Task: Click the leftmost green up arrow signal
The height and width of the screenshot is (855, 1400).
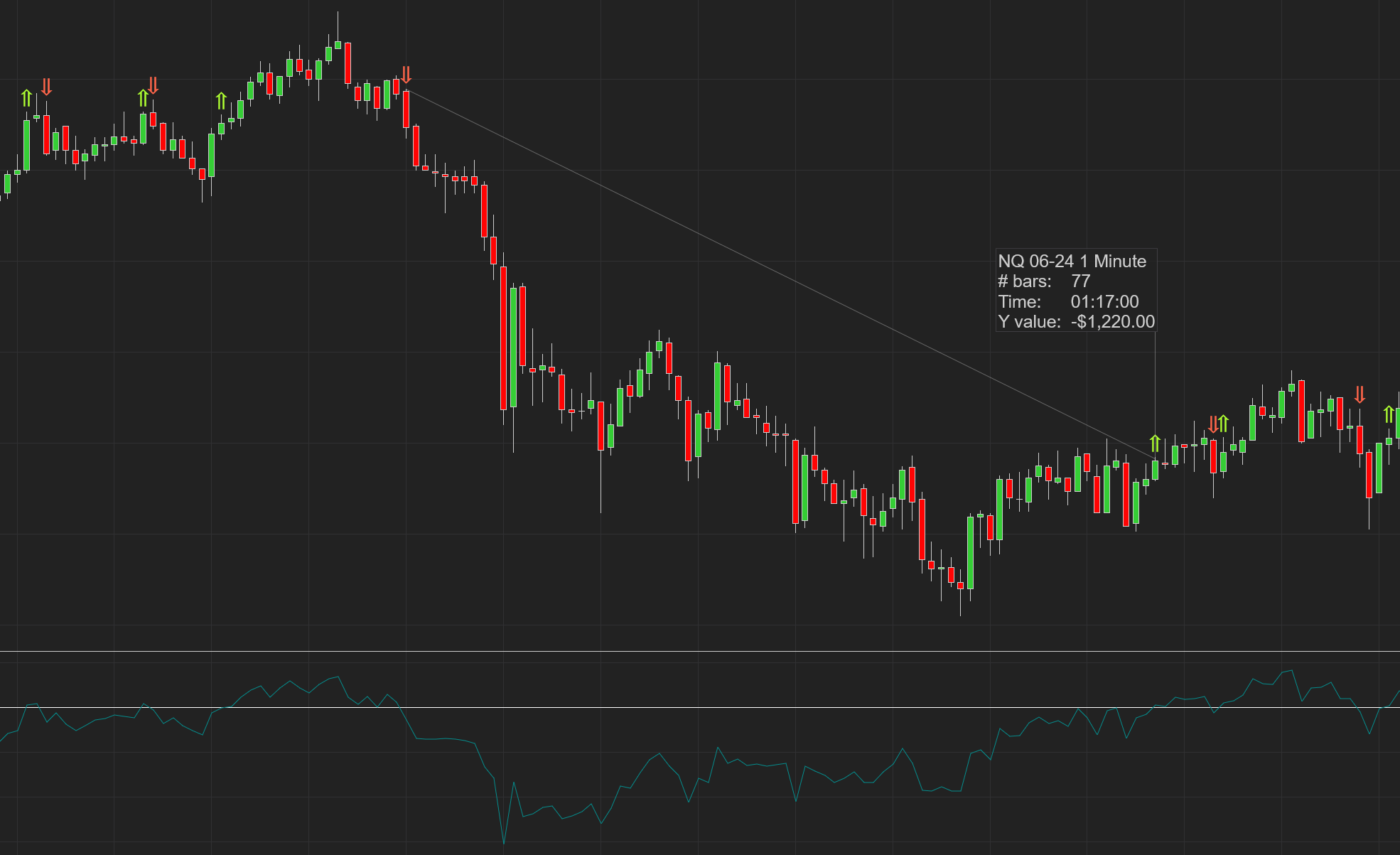Action: (x=26, y=98)
